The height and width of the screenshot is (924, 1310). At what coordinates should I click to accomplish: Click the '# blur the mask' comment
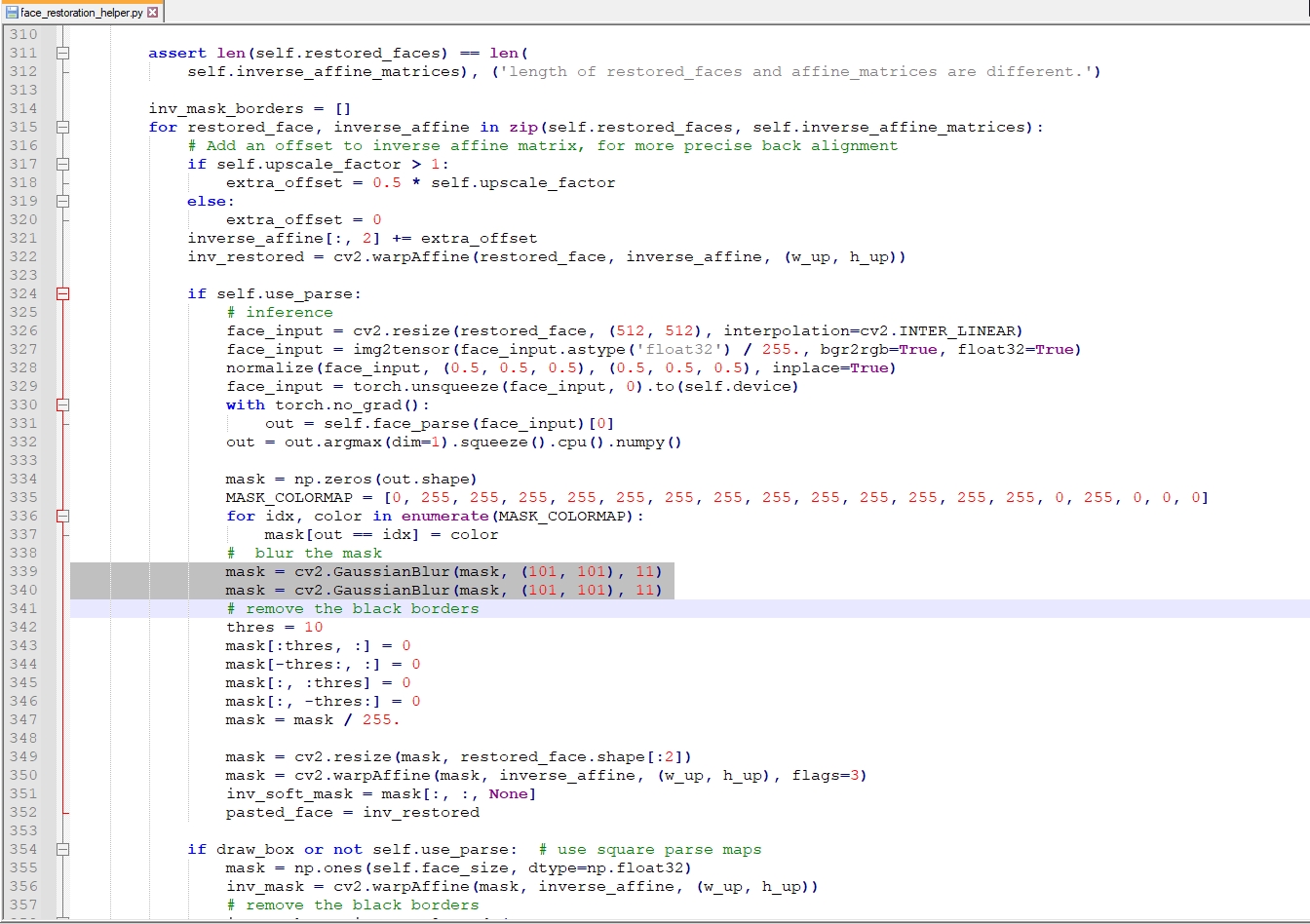click(304, 554)
